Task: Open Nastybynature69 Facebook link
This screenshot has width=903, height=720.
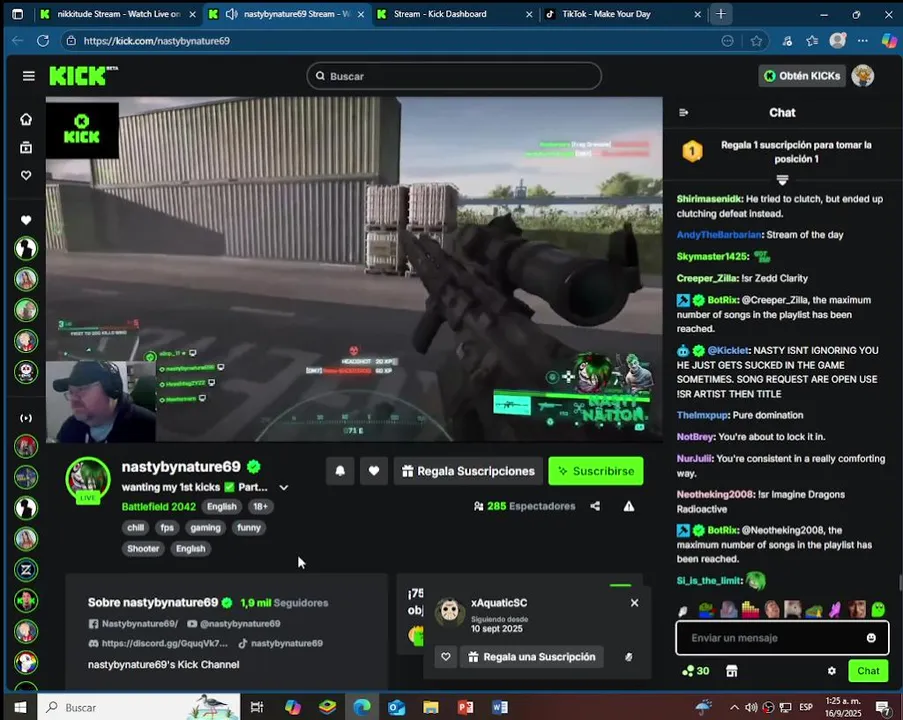Action: tap(134, 624)
